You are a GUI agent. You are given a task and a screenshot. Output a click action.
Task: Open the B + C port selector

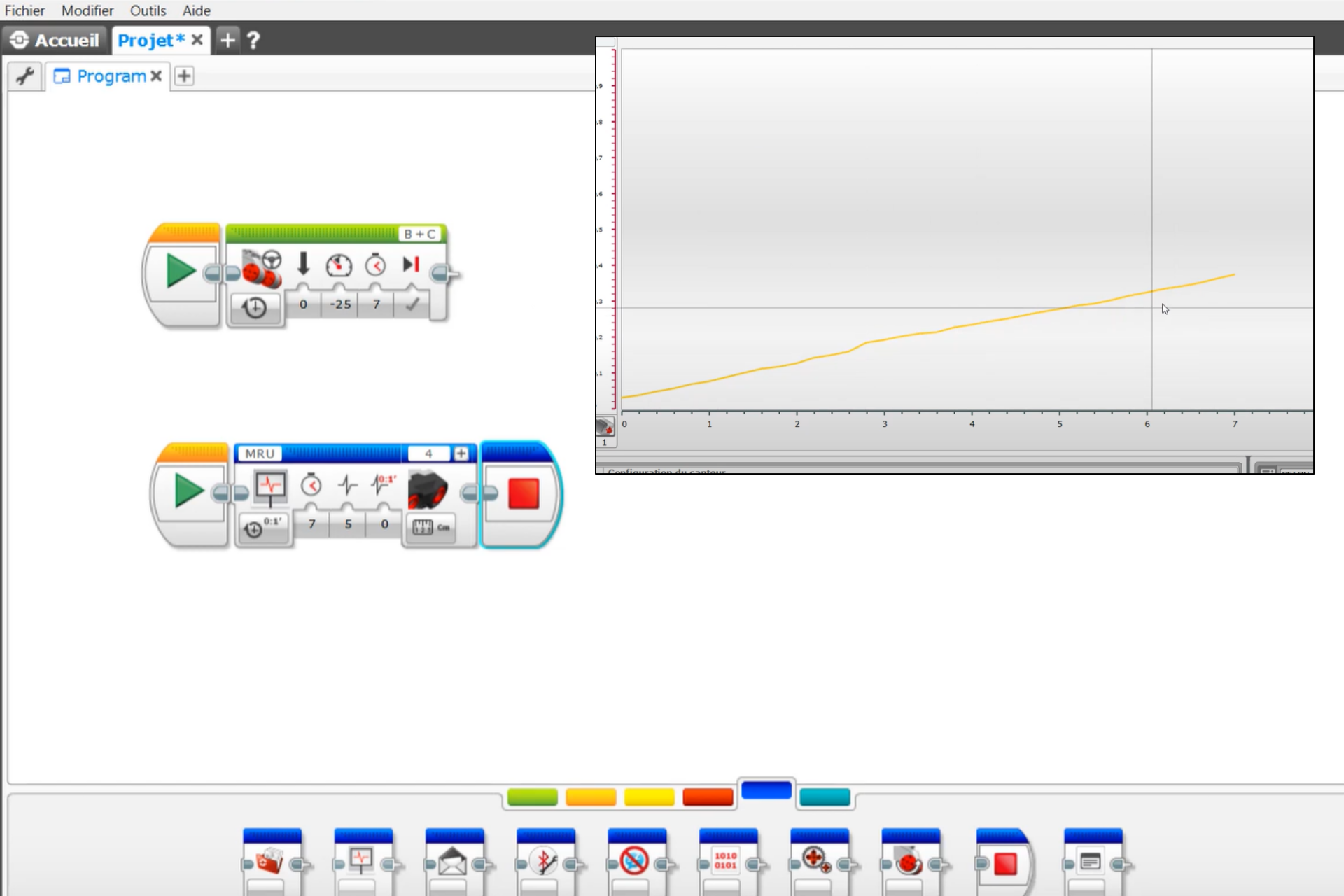(419, 233)
